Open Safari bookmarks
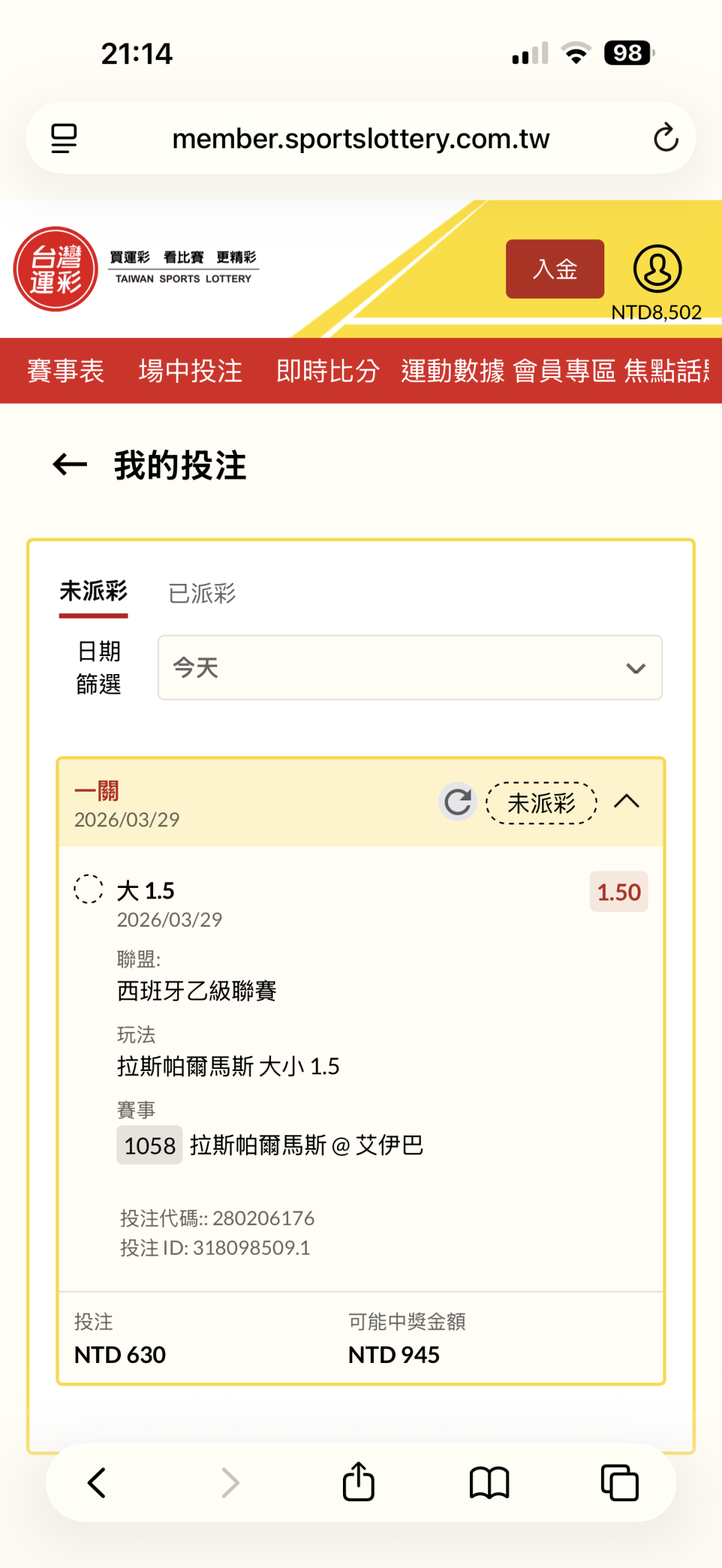 [489, 1482]
